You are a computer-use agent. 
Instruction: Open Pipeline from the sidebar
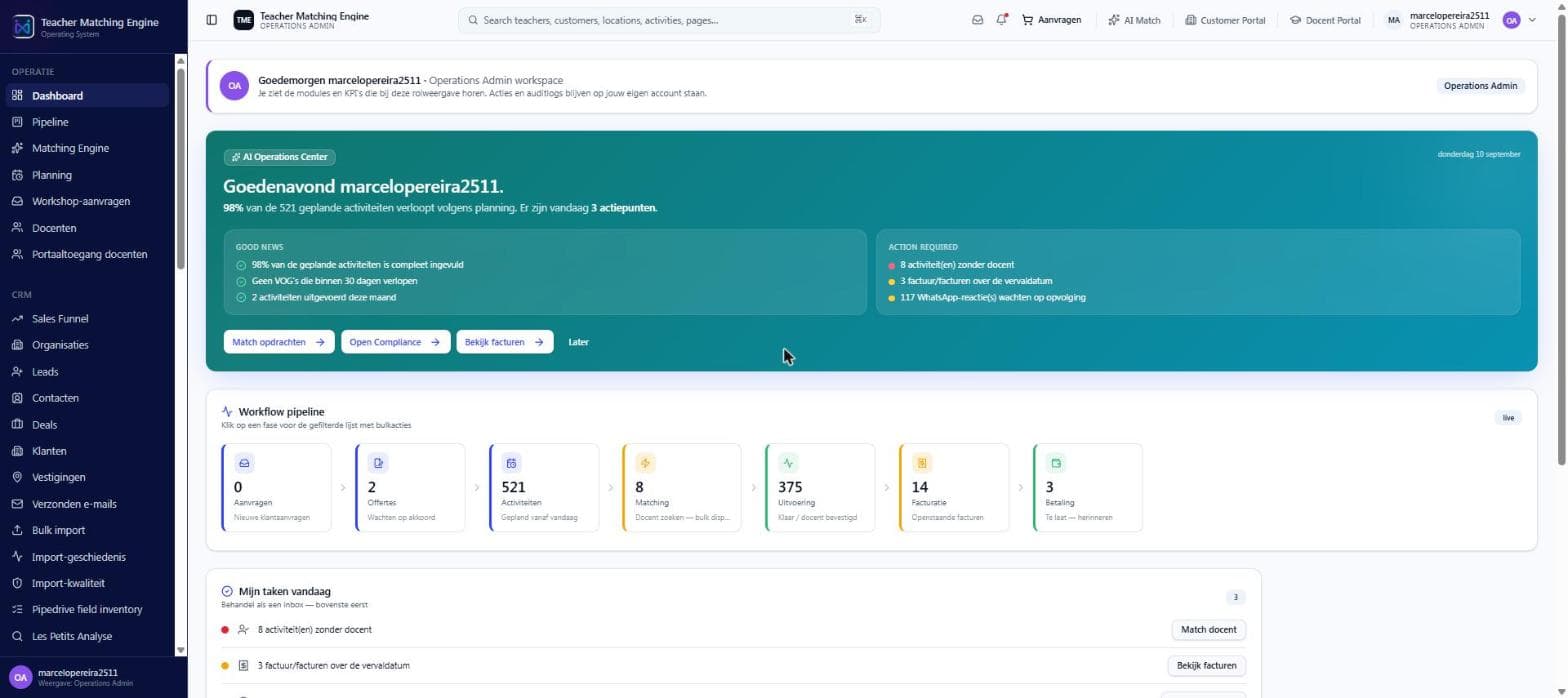coord(87,122)
